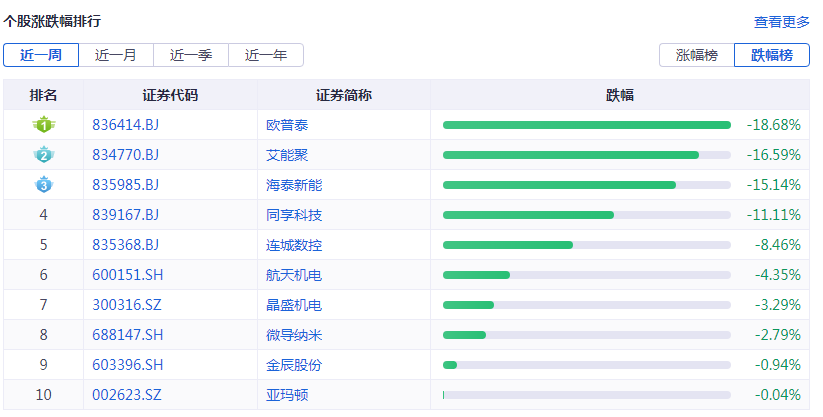Toggle to the 涨幅榜 gainers list
The image size is (823, 417).
coord(697,55)
